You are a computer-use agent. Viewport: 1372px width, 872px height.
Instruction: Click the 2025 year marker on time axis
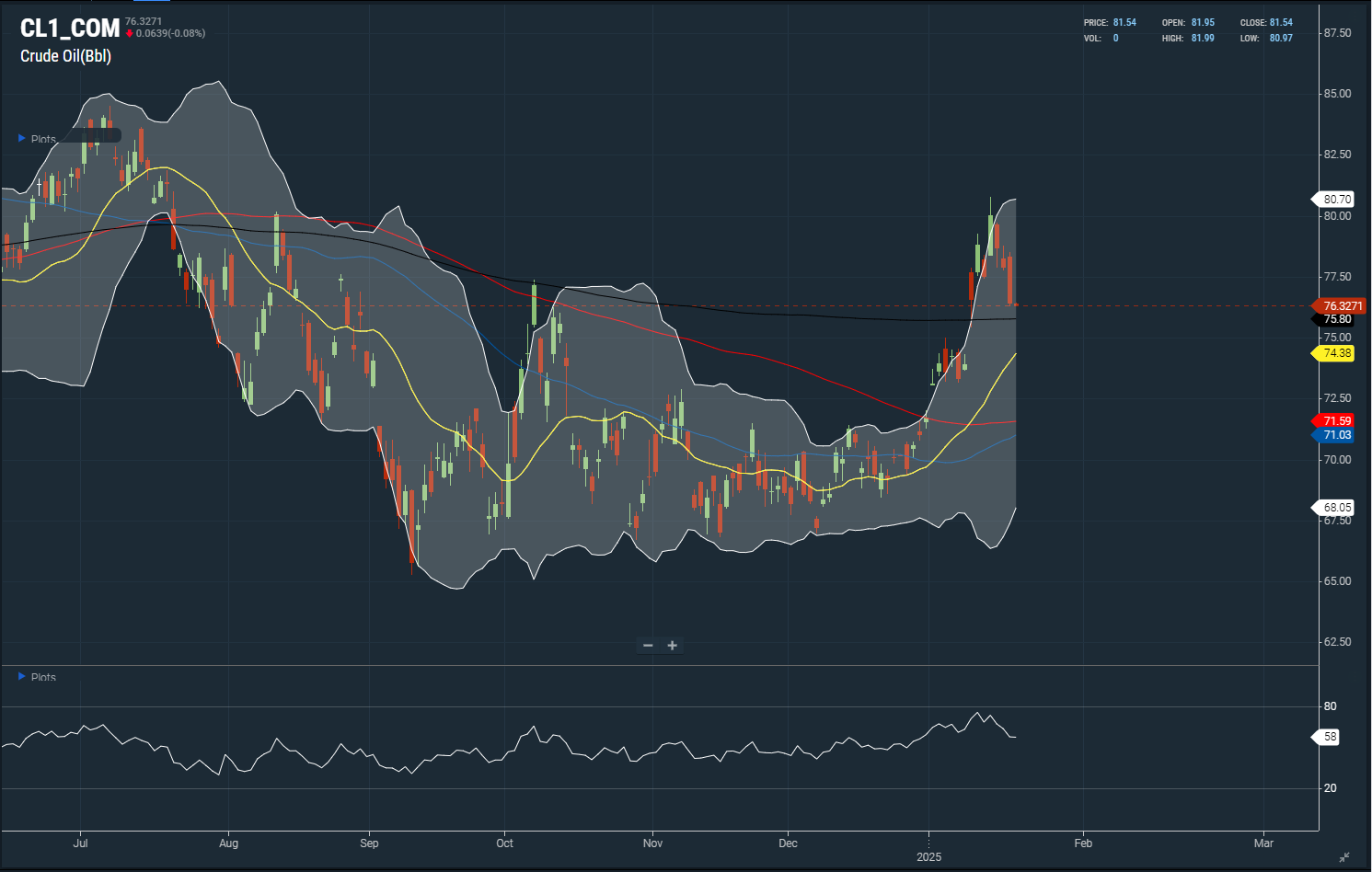click(928, 857)
